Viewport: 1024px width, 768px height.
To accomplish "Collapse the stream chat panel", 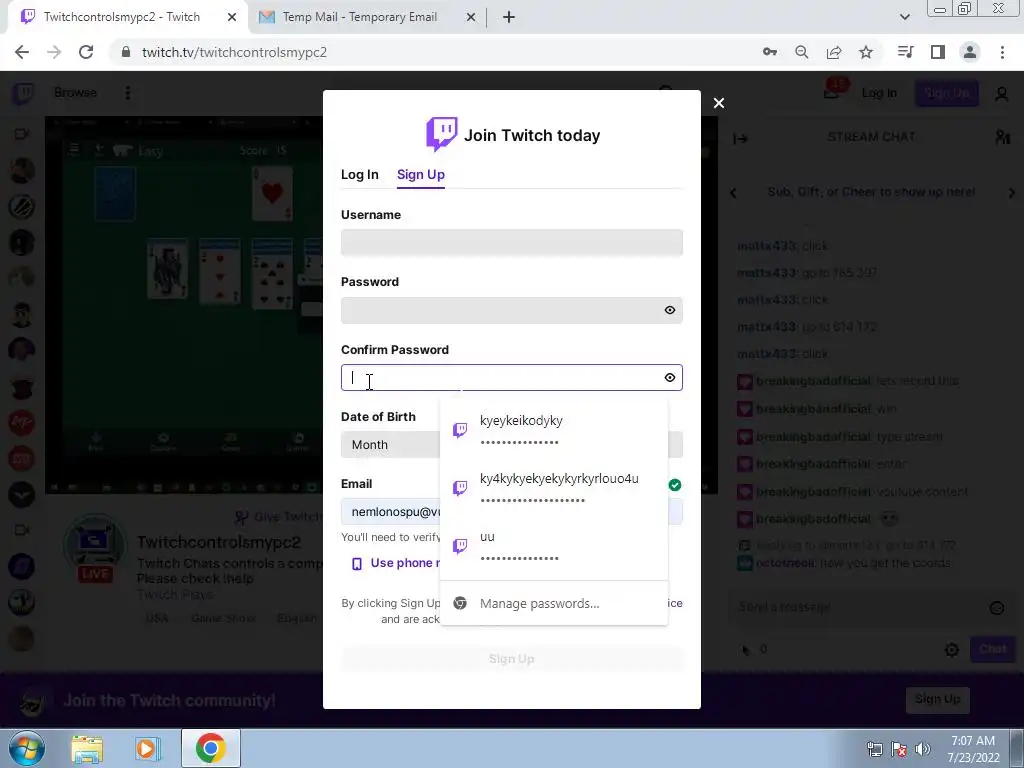I will (x=740, y=138).
